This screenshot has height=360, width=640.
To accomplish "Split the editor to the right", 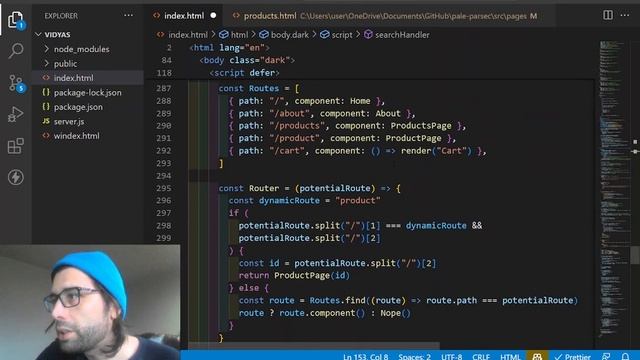I will point(607,15).
